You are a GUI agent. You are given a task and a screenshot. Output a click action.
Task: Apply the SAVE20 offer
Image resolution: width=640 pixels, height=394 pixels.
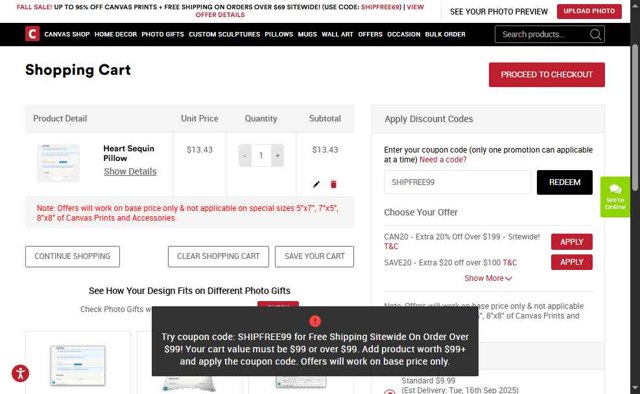[x=571, y=262]
